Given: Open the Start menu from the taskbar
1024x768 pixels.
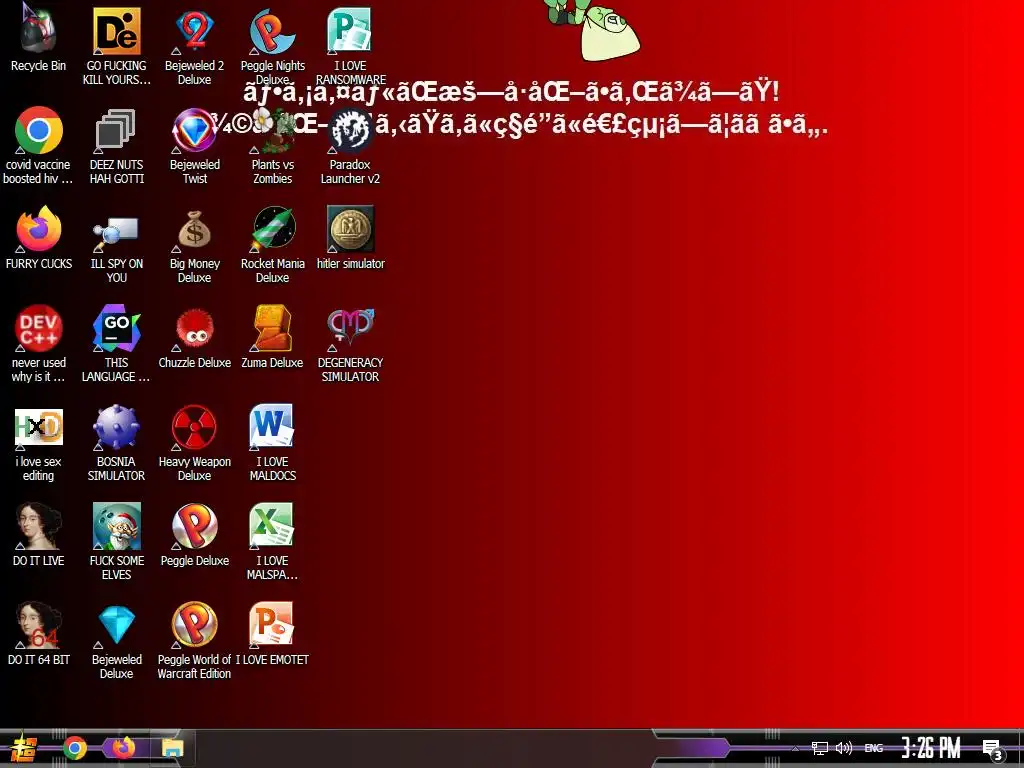Looking at the screenshot, I should 24,748.
